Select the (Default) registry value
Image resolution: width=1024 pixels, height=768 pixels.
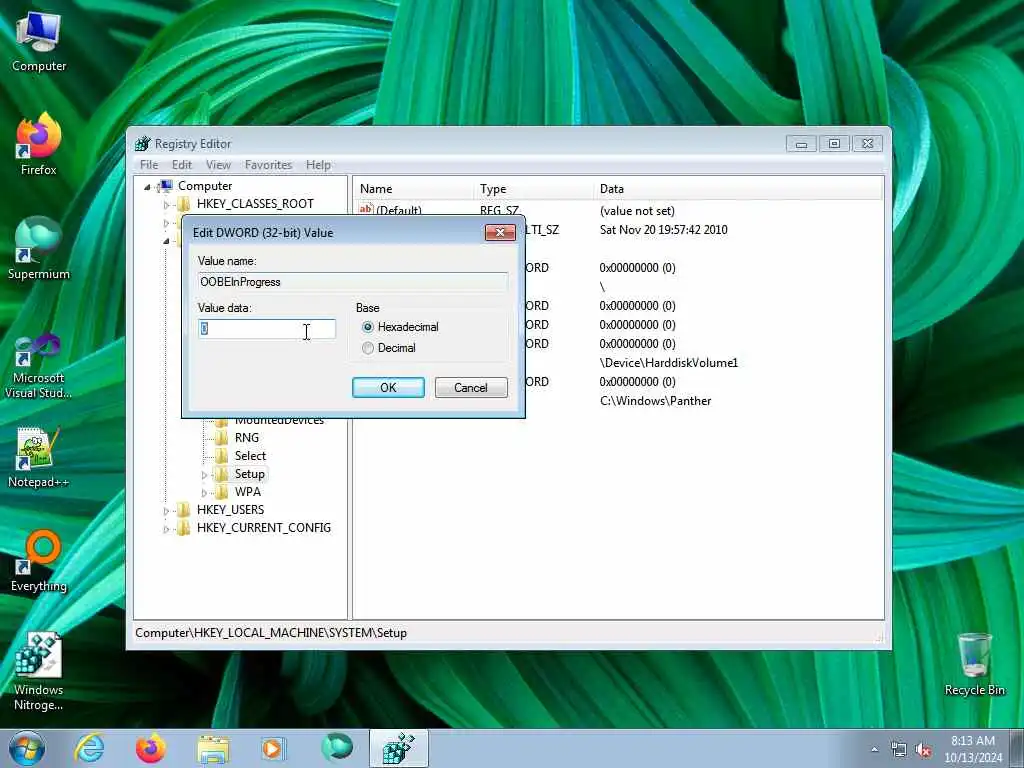click(398, 210)
